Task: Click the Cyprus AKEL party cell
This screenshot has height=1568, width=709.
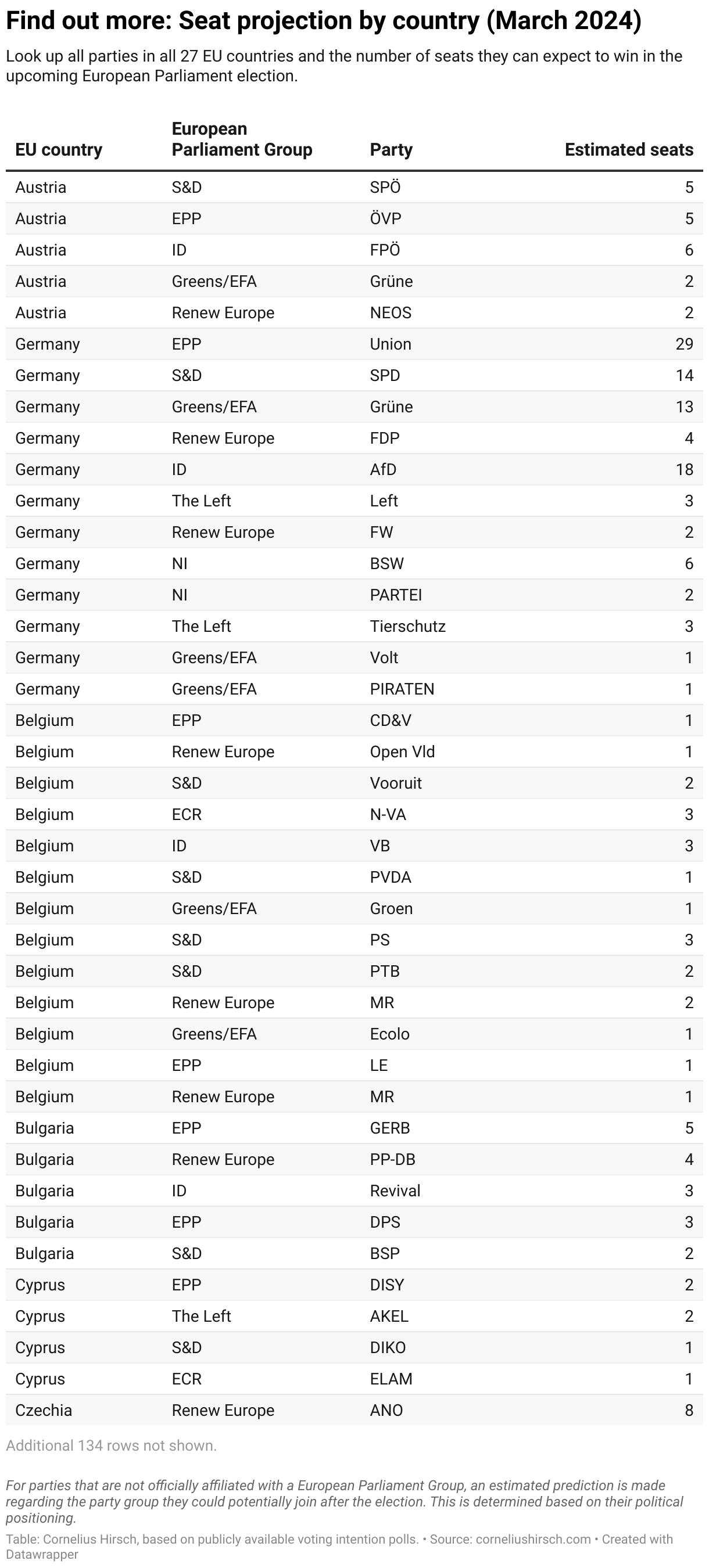Action: point(389,1316)
